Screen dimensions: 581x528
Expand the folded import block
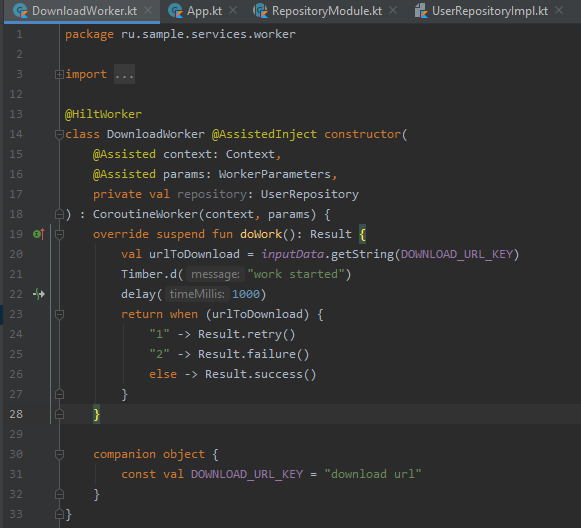point(59,74)
